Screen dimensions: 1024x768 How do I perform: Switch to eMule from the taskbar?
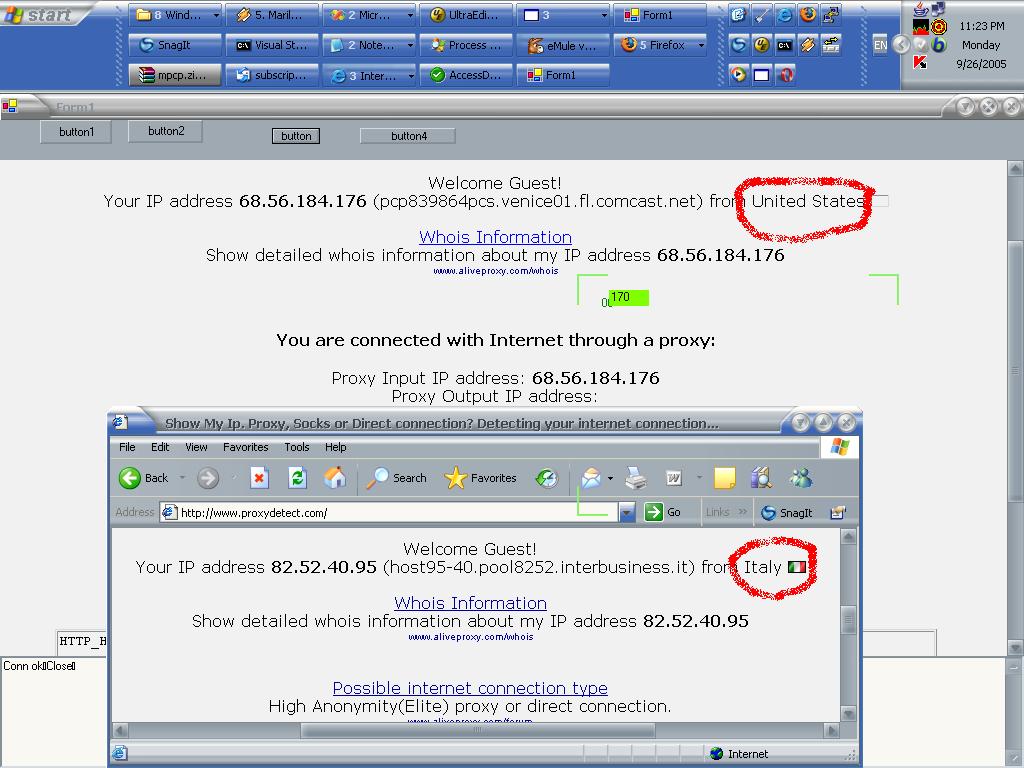click(563, 45)
